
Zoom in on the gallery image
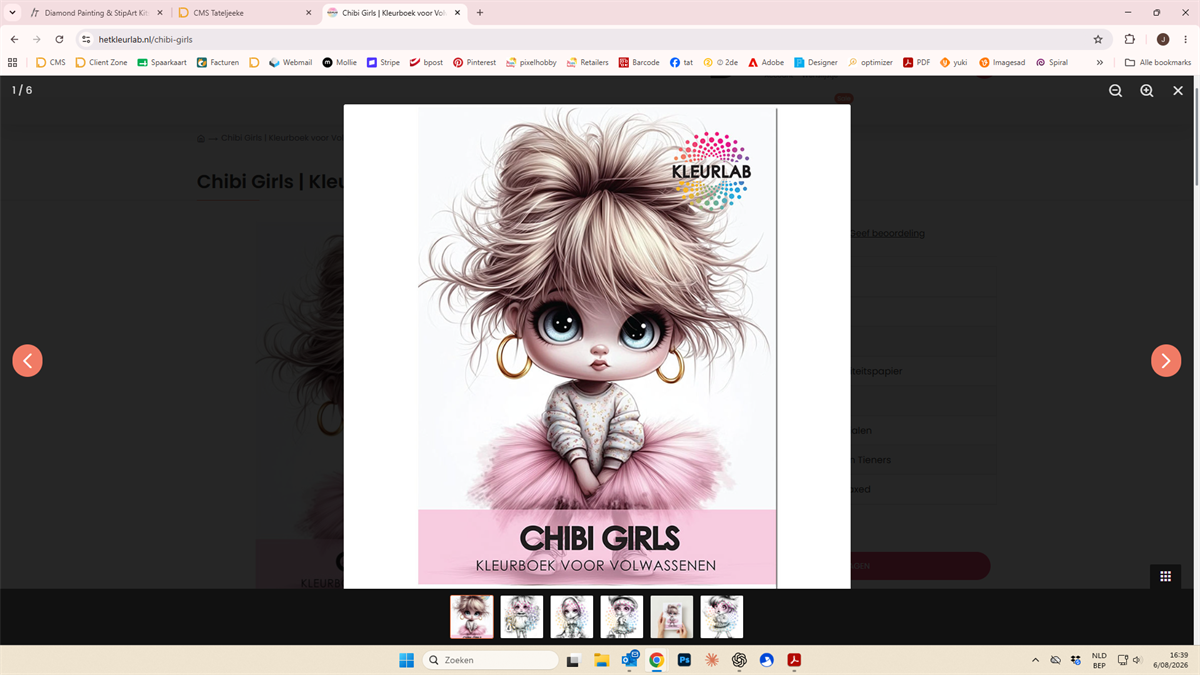point(1146,90)
